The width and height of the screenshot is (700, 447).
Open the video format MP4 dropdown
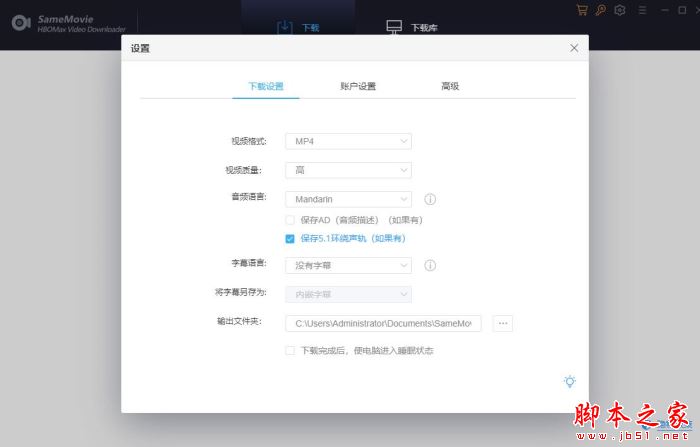[348, 142]
